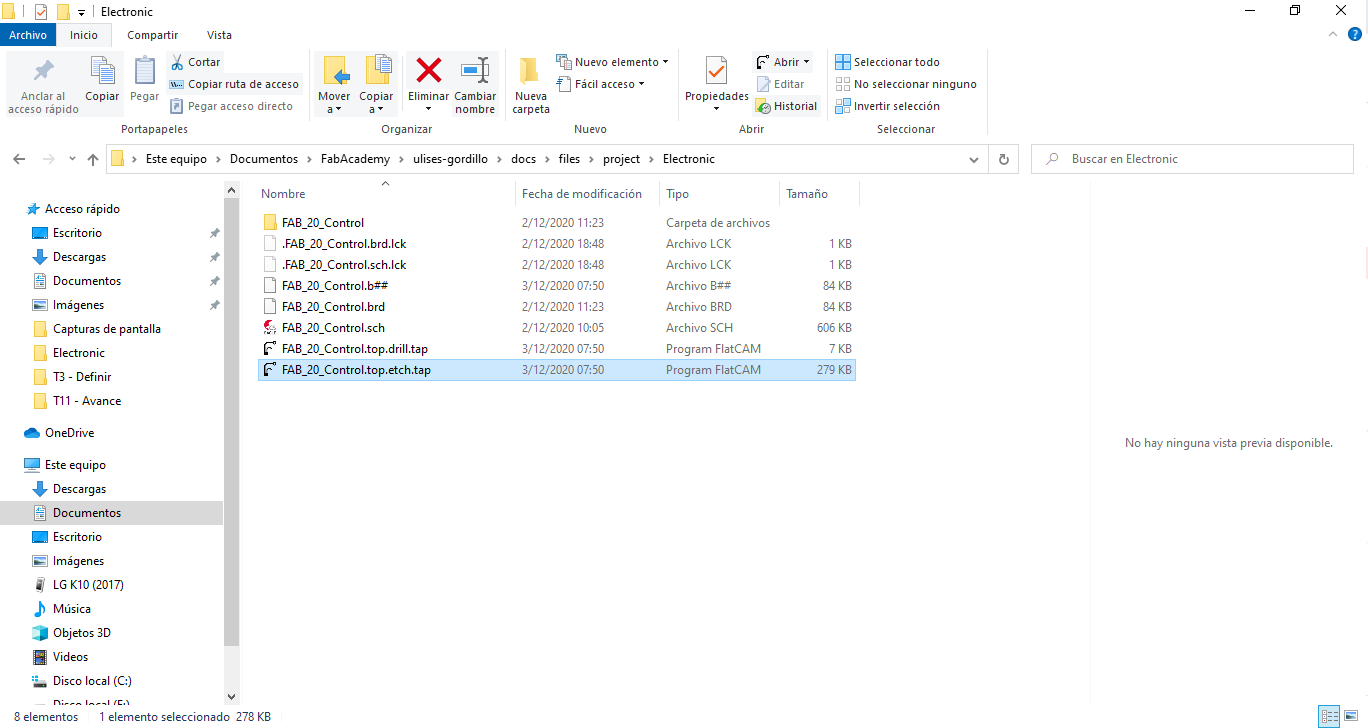Open file Propiedades
The width and height of the screenshot is (1368, 728).
click(x=716, y=85)
